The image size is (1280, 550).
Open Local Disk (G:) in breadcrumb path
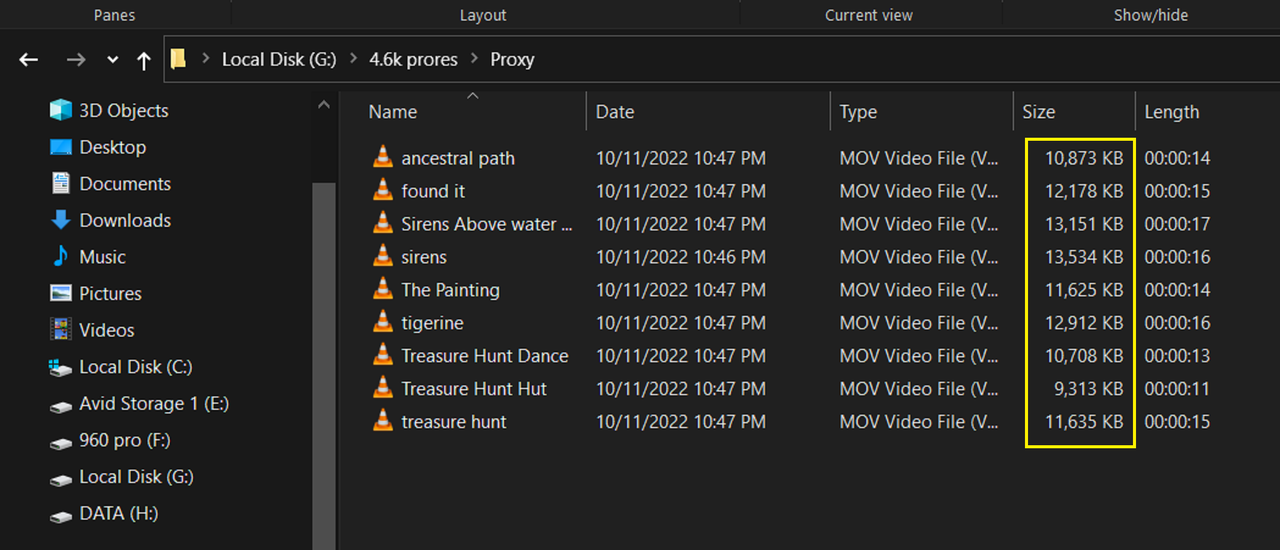(279, 59)
